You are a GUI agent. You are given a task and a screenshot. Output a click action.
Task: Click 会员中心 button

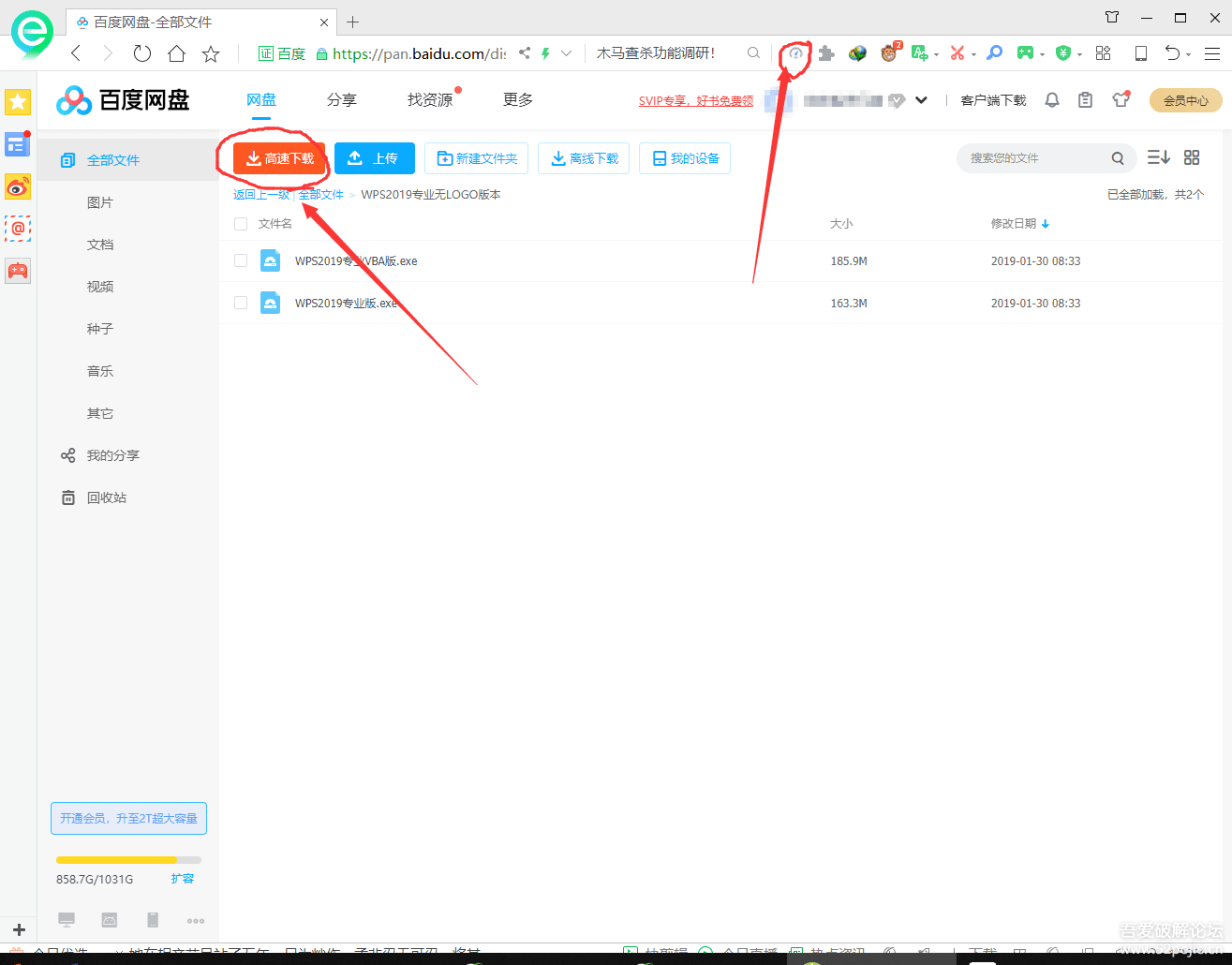[1185, 100]
